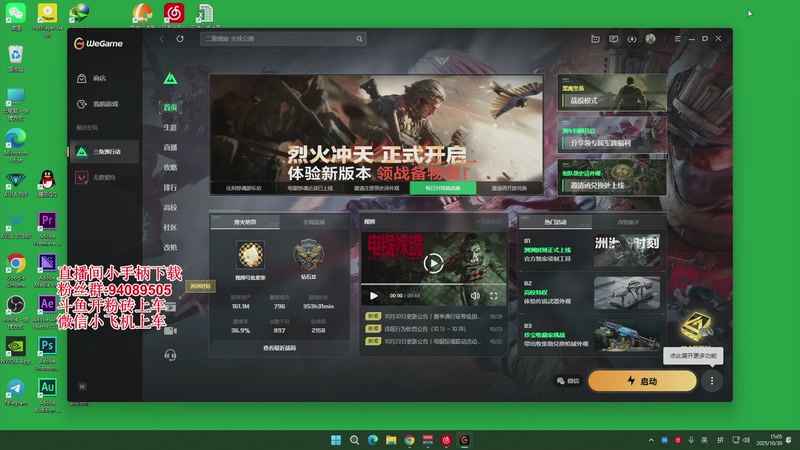Toggle video fullscreen mode
The width and height of the screenshot is (800, 450).
click(x=493, y=296)
